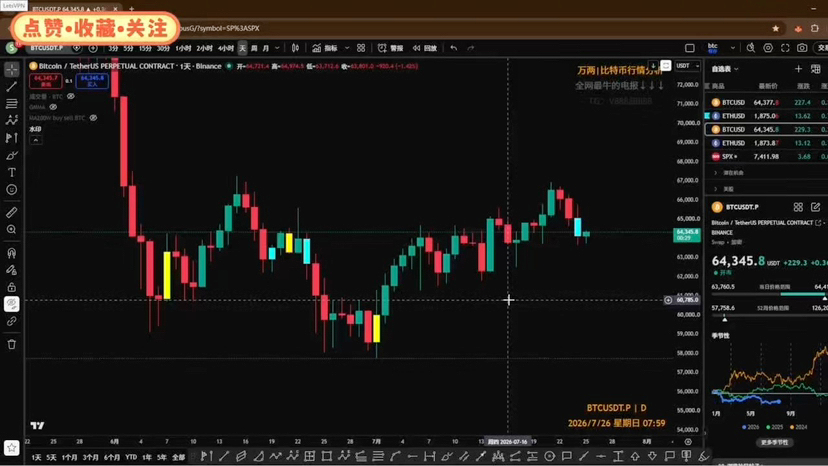Open symbol details grid icon beside BTCUSDT.P

click(x=798, y=207)
